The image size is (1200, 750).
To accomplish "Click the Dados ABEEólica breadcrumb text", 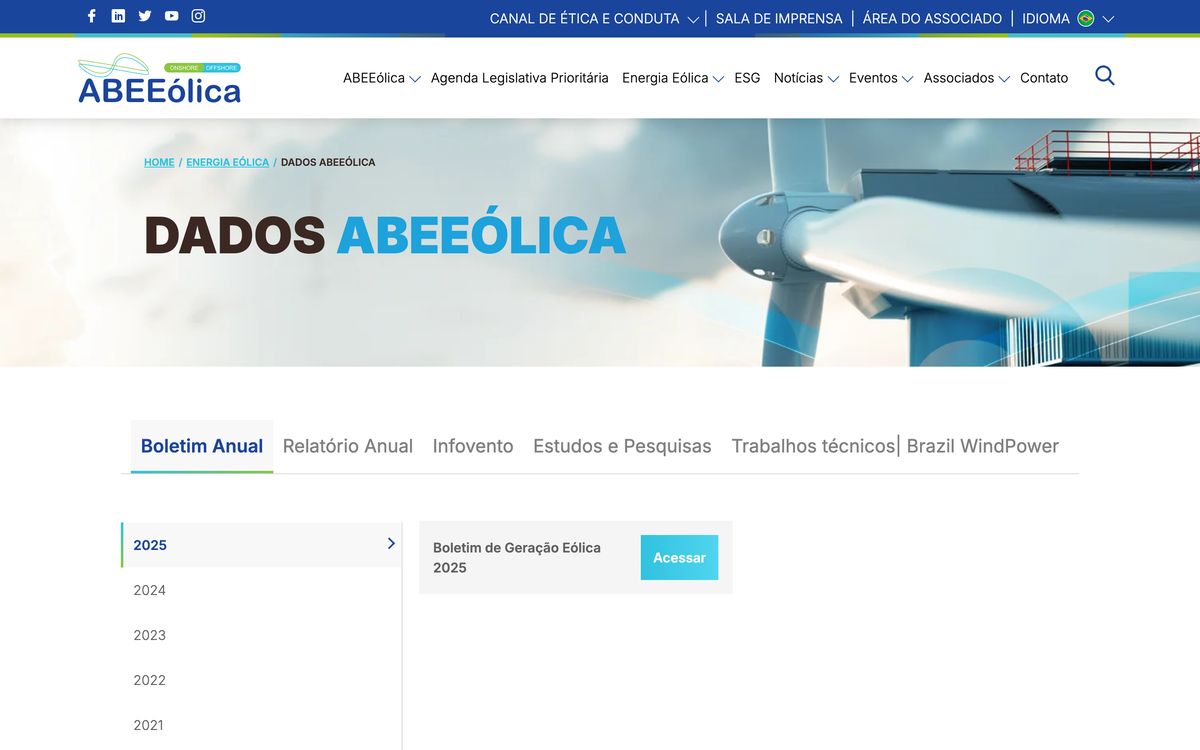I will 328,162.
